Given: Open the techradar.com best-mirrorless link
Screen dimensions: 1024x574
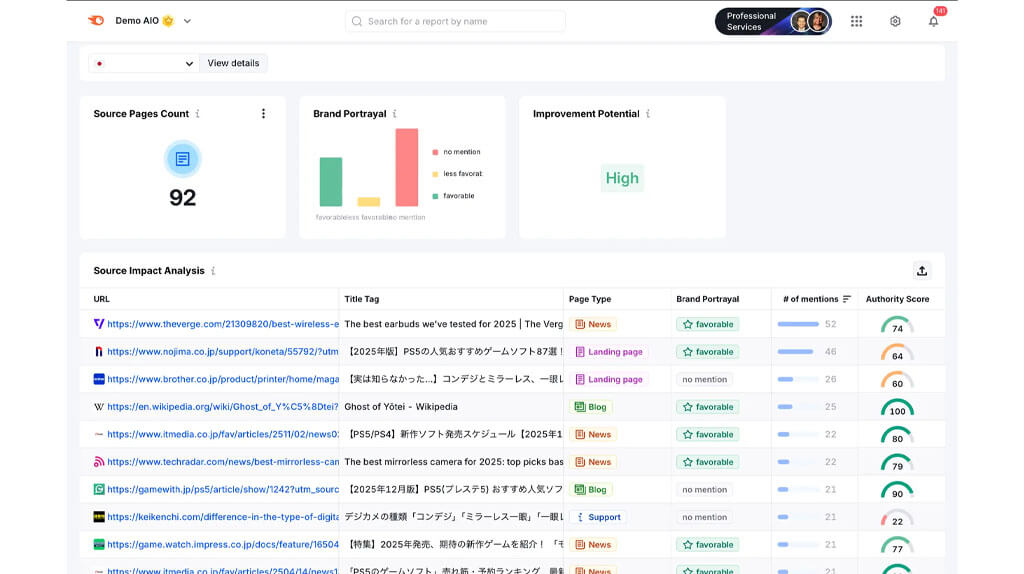Looking at the screenshot, I should [x=223, y=462].
